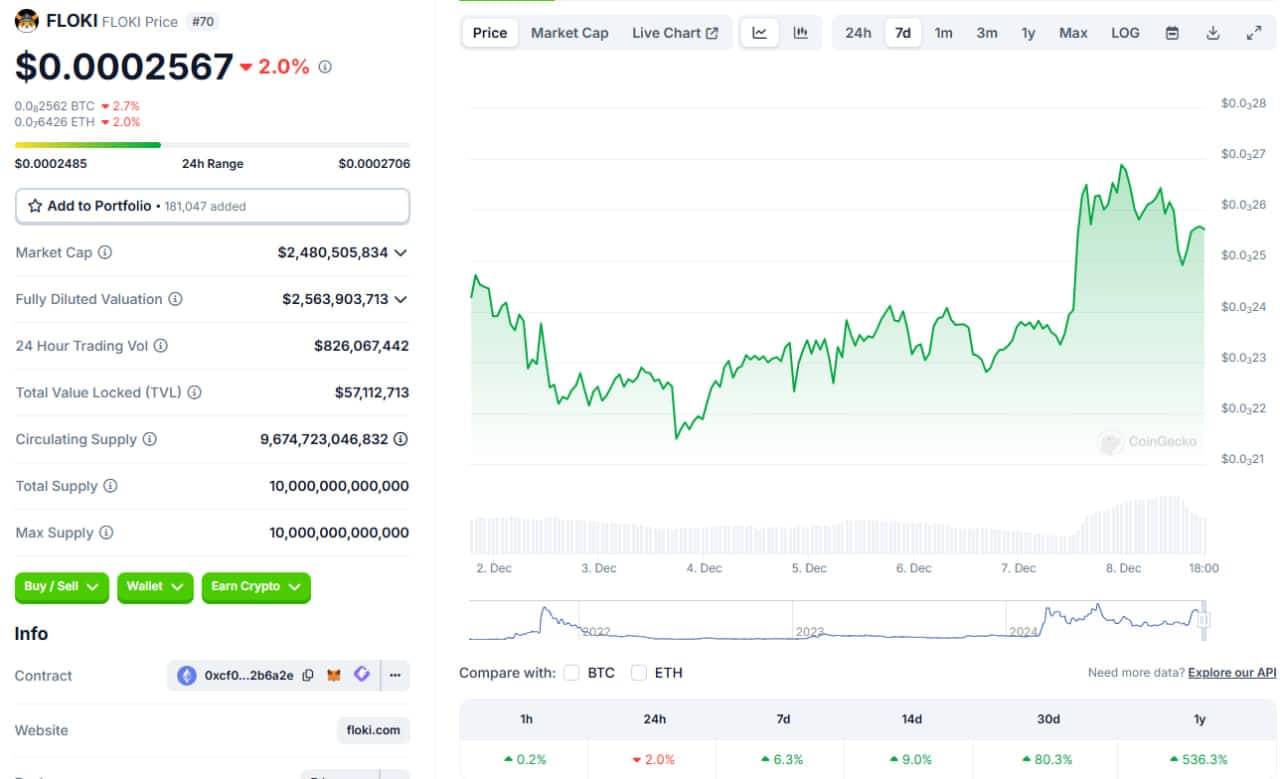Set the chart range to 24h
Image resolution: width=1280 pixels, height=779 pixels.
click(858, 33)
